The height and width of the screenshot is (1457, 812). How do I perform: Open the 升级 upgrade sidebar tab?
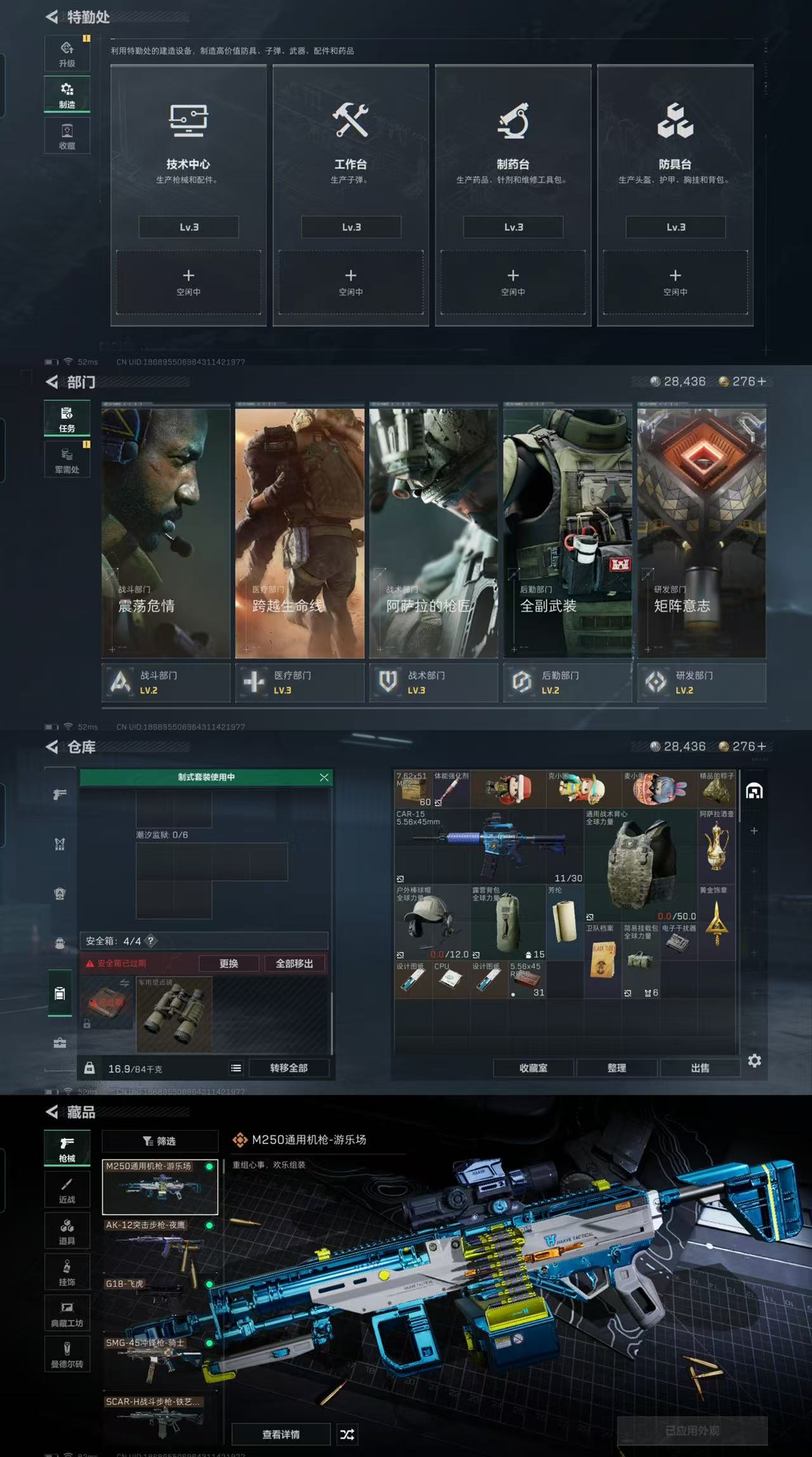(x=67, y=54)
